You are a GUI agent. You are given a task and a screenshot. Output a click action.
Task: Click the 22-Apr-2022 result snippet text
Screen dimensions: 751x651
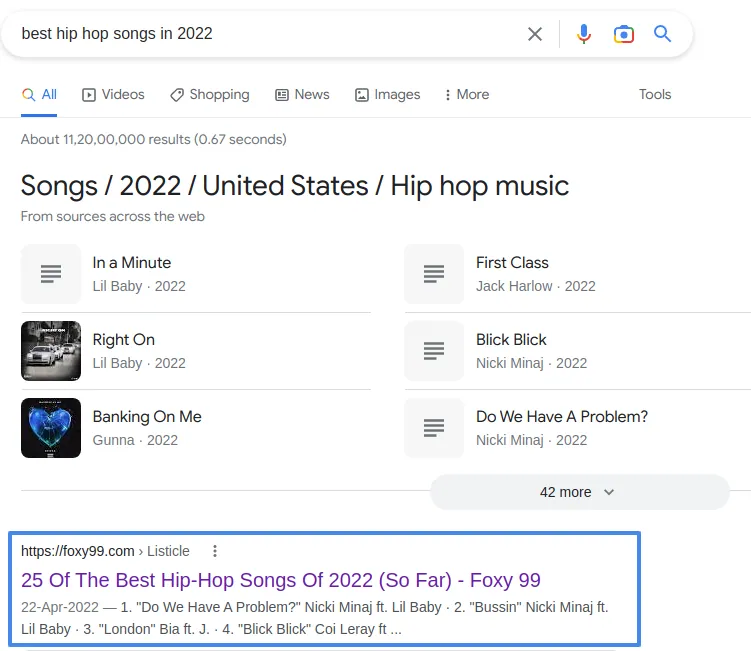[315, 618]
